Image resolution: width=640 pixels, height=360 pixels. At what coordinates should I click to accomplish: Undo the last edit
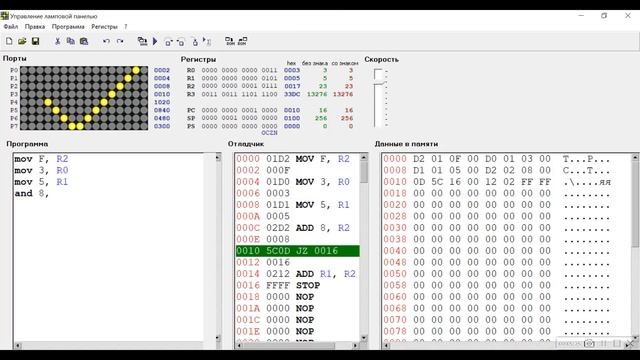[106, 41]
